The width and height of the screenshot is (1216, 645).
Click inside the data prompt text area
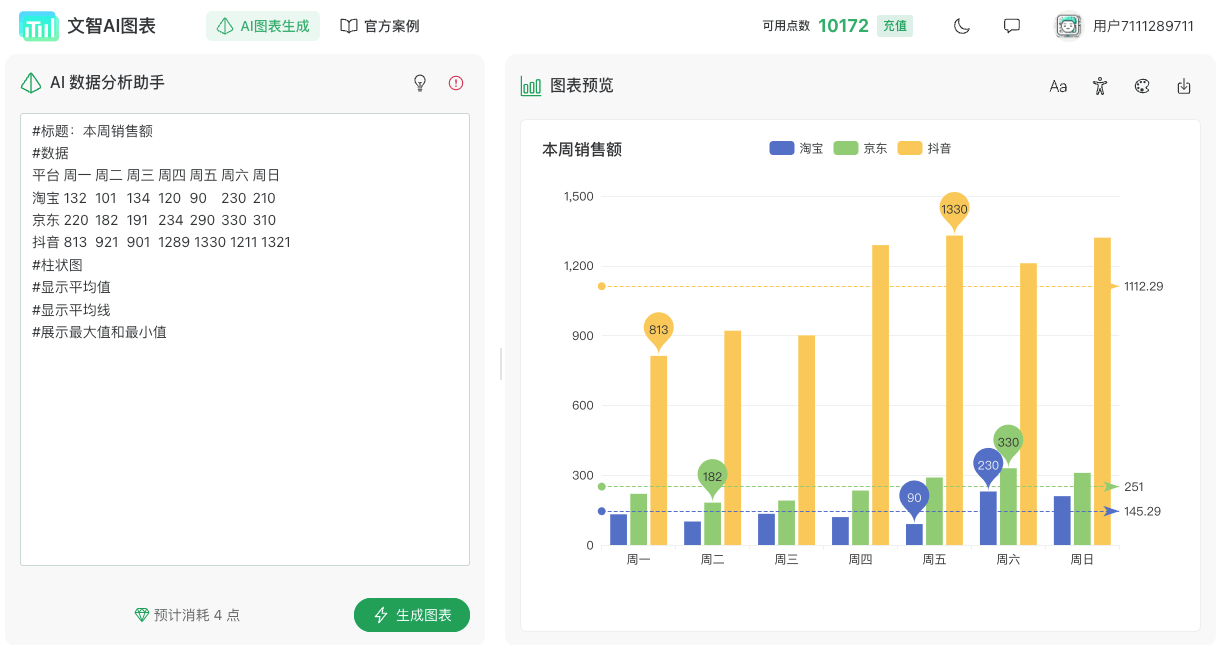[x=245, y=339]
